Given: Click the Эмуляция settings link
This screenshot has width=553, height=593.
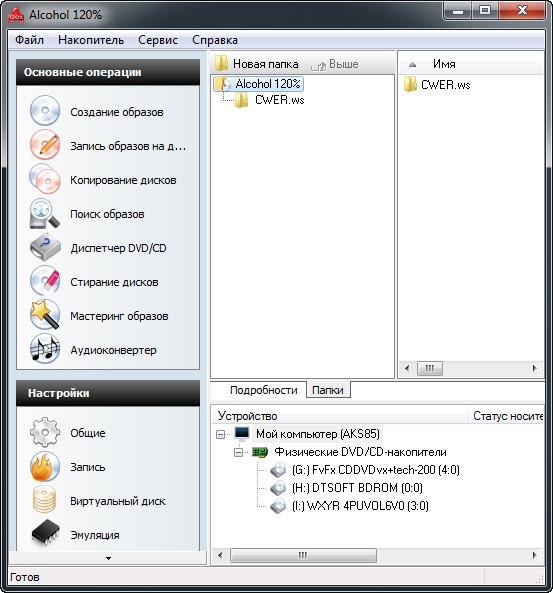Looking at the screenshot, I should coord(95,535).
